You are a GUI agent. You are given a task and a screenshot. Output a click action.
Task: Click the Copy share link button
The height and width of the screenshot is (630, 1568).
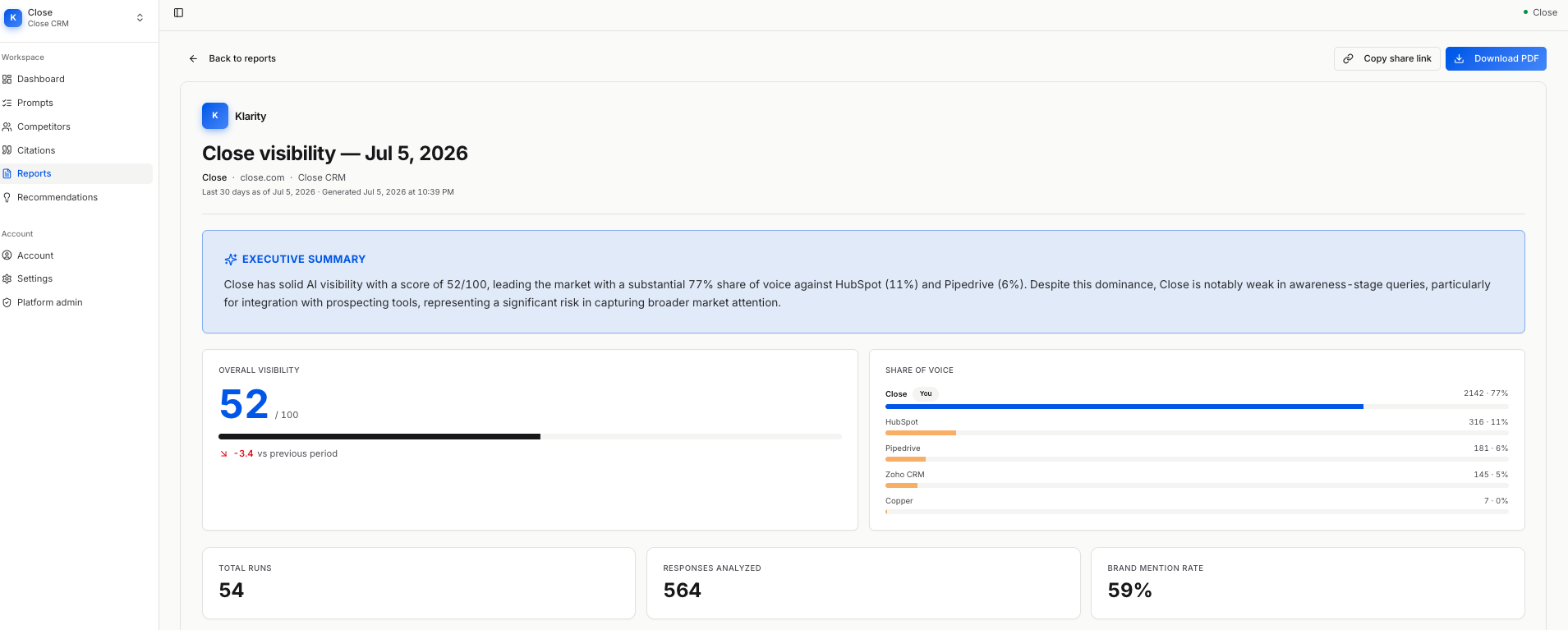(1386, 58)
